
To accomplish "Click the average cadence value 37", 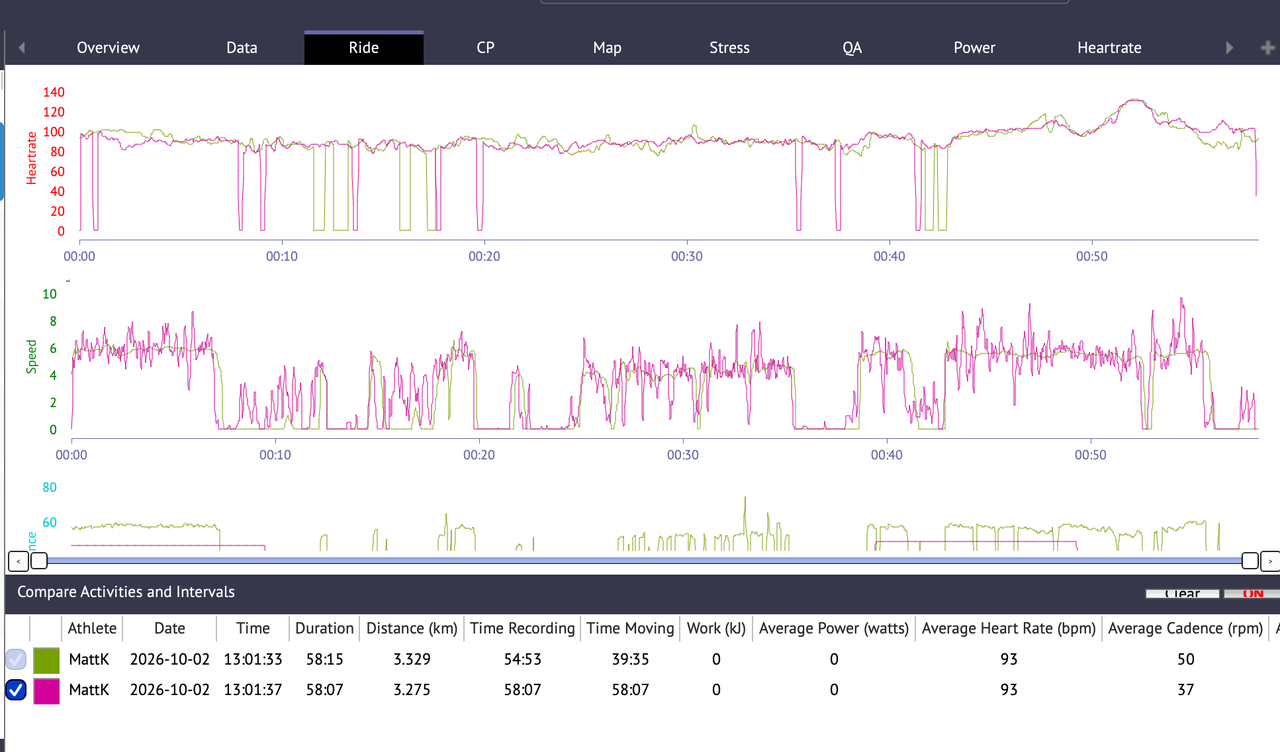I will coord(1185,689).
